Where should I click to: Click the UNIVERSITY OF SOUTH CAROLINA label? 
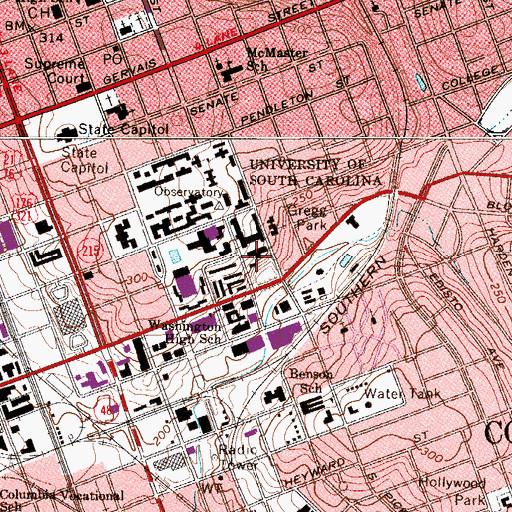point(316,173)
